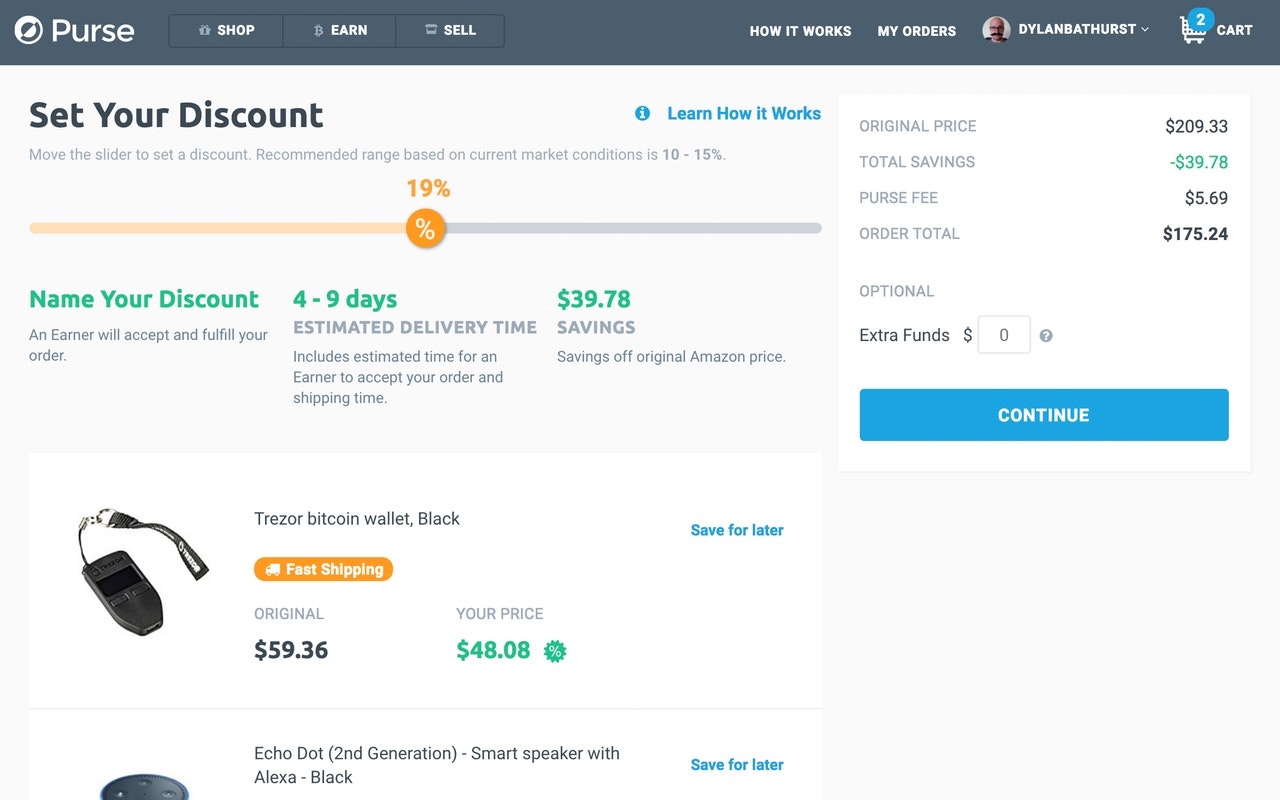
Task: Click the Name Your Discount heading
Action: [x=144, y=299]
